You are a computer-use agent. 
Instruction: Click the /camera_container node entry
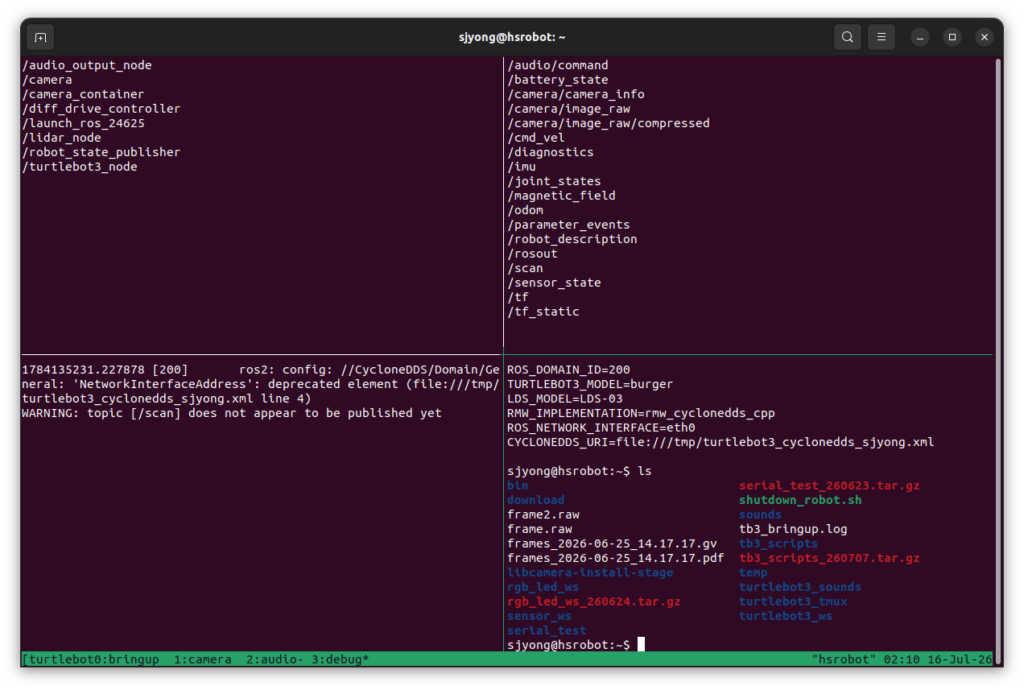coord(83,94)
